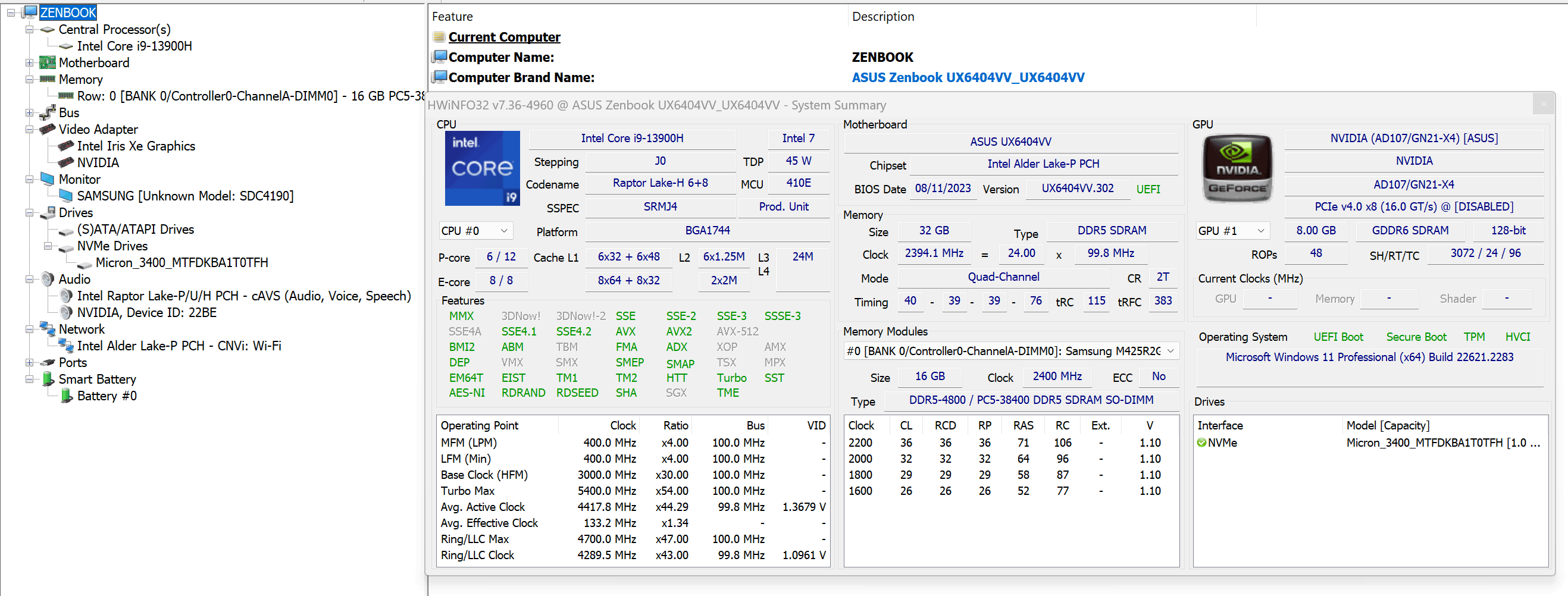The image size is (1568, 596).
Task: Select the memory Row: 0 BANK 0 tree item
Action: click(250, 96)
